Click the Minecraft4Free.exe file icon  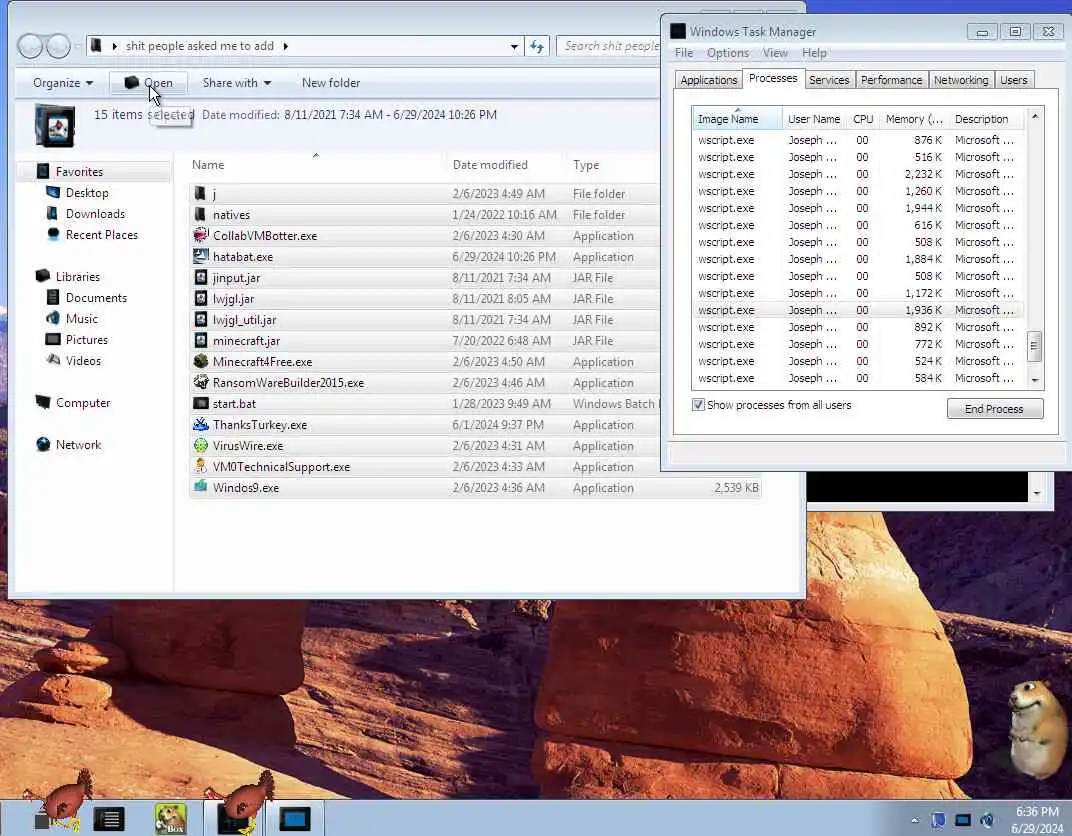click(x=200, y=362)
